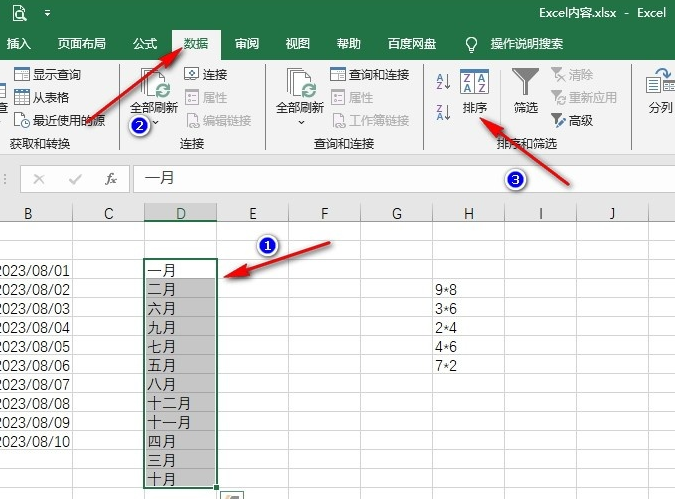Click date cell 2023/08/05
Image resolution: width=675 pixels, height=502 pixels.
coord(36,346)
